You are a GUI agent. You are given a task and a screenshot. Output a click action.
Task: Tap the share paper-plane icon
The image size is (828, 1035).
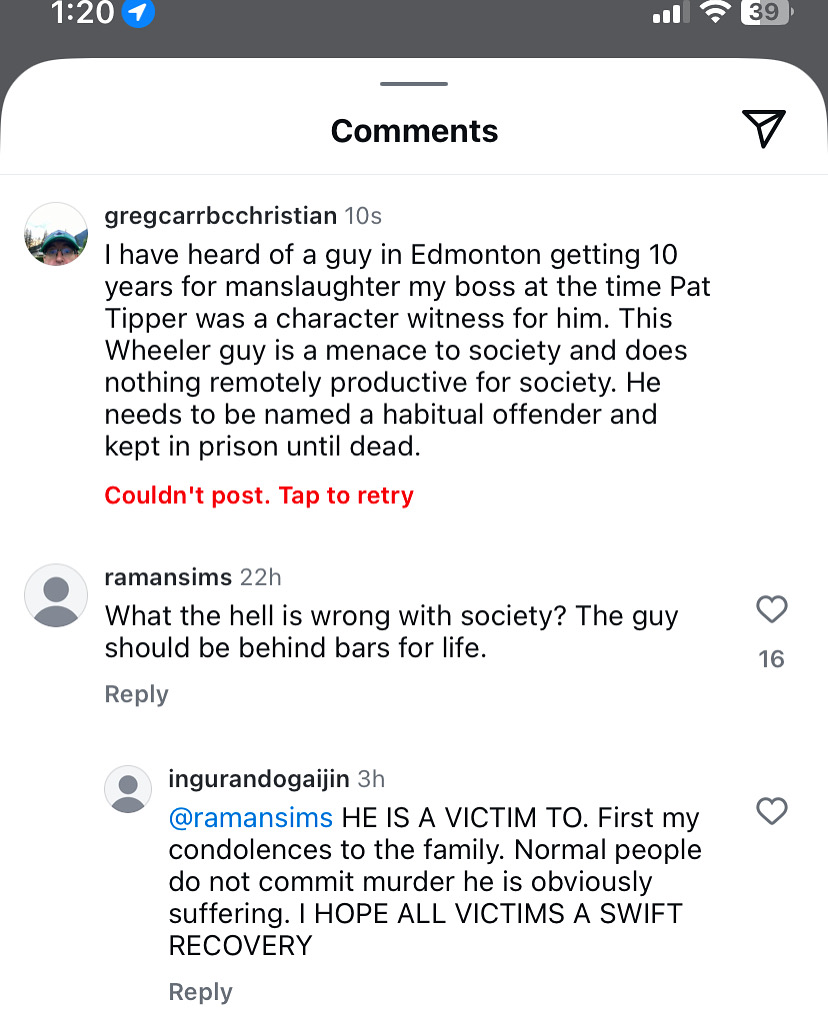(x=764, y=129)
